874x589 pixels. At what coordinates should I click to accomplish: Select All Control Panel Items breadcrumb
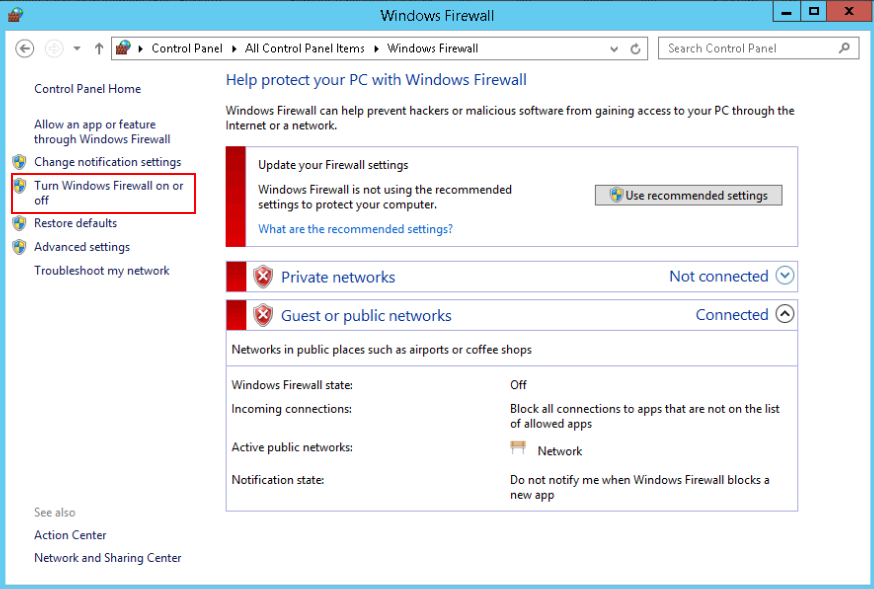click(304, 48)
